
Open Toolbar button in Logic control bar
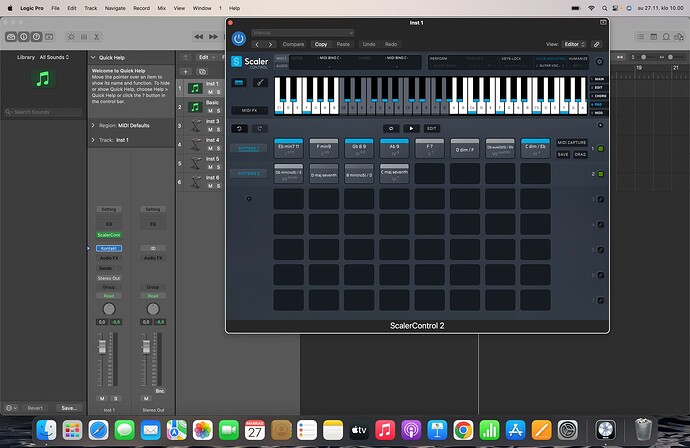[49, 37]
